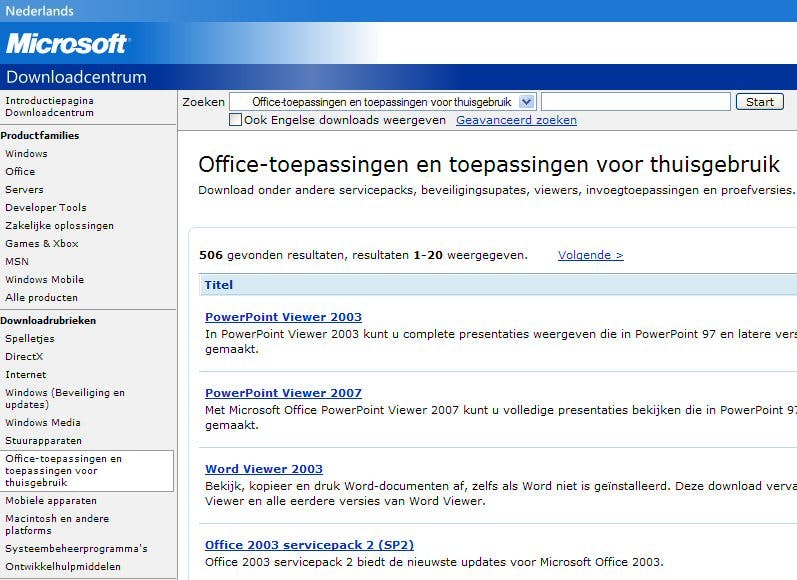Screen dimensions: 797x580
Task: Enable Ook Engelse downloads weergeven checkbox
Action: pos(235,119)
